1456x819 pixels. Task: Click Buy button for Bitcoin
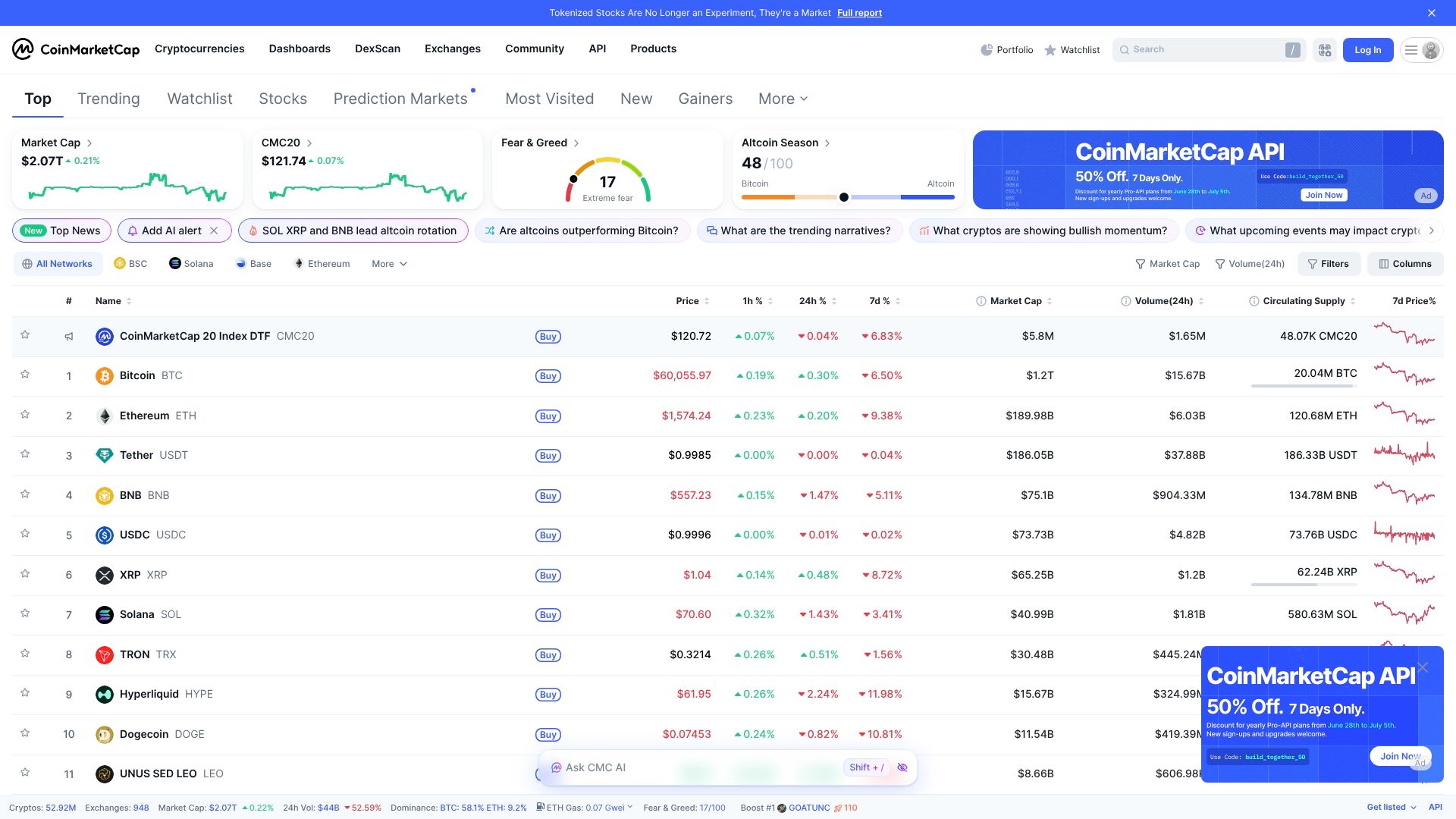click(548, 376)
